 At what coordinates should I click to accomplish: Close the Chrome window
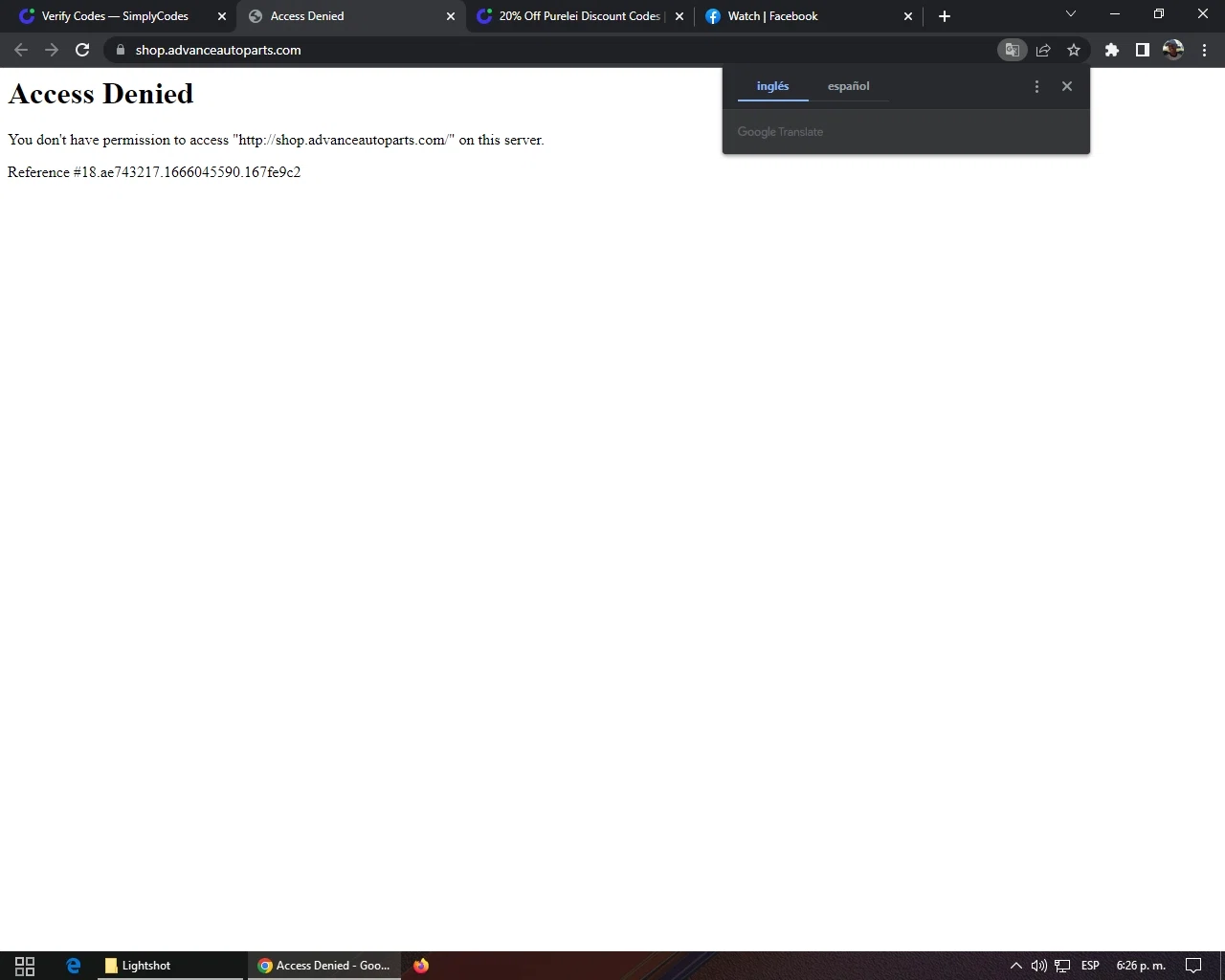1203,14
